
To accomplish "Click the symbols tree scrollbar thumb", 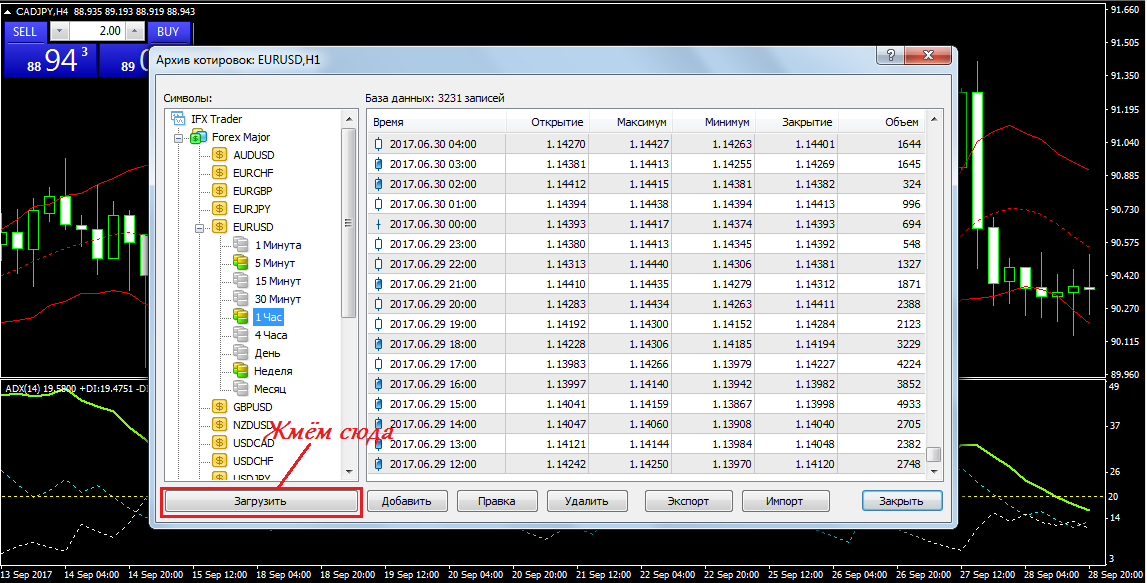I will 349,222.
